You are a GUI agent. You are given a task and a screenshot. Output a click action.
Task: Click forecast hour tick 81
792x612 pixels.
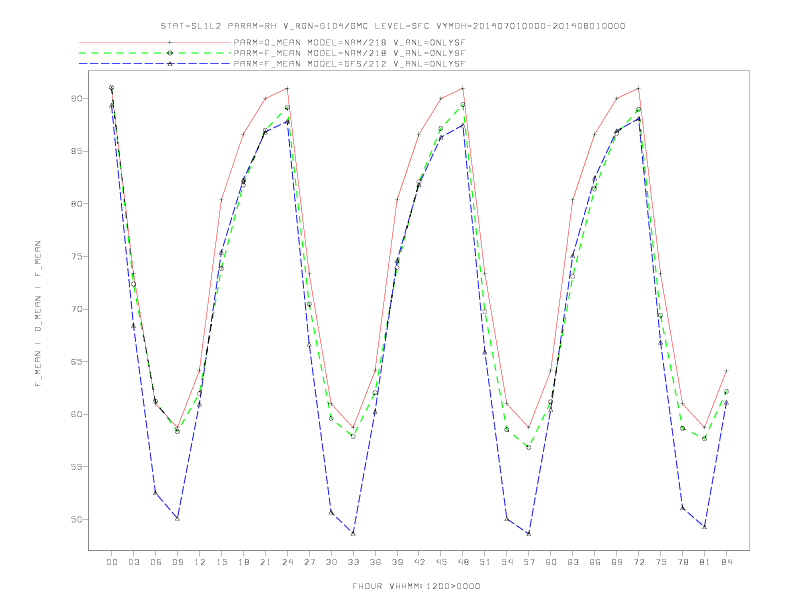(705, 562)
